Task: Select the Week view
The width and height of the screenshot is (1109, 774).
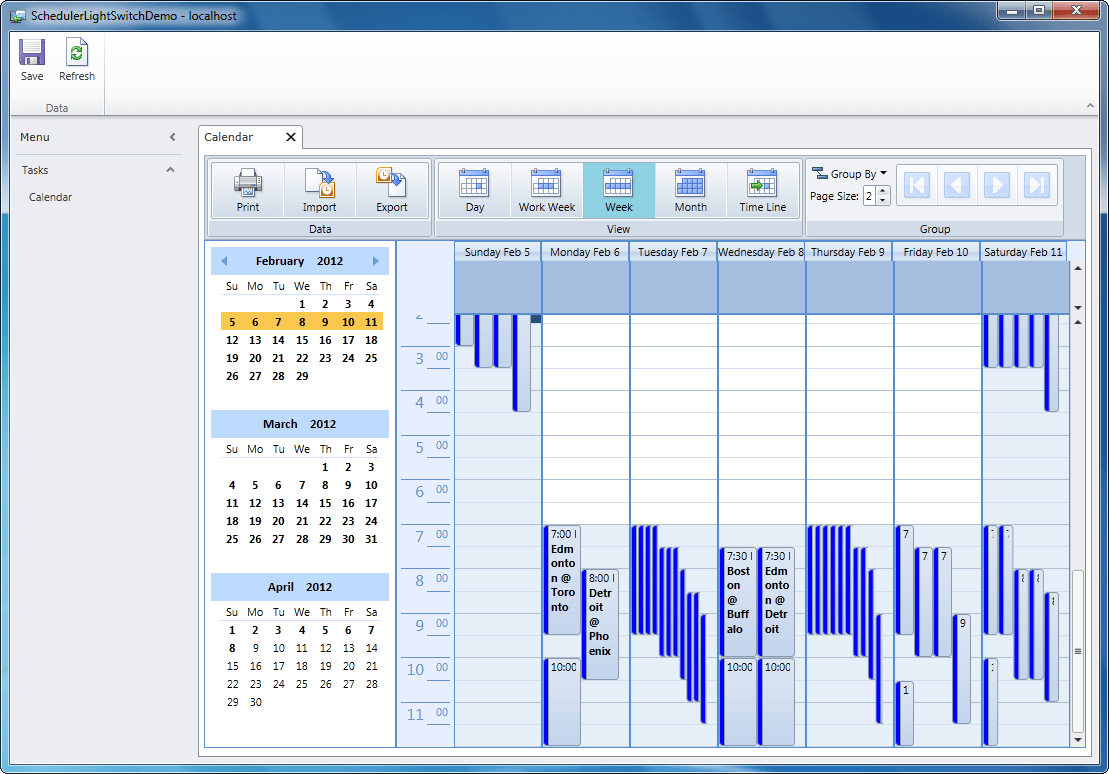Action: pos(619,190)
